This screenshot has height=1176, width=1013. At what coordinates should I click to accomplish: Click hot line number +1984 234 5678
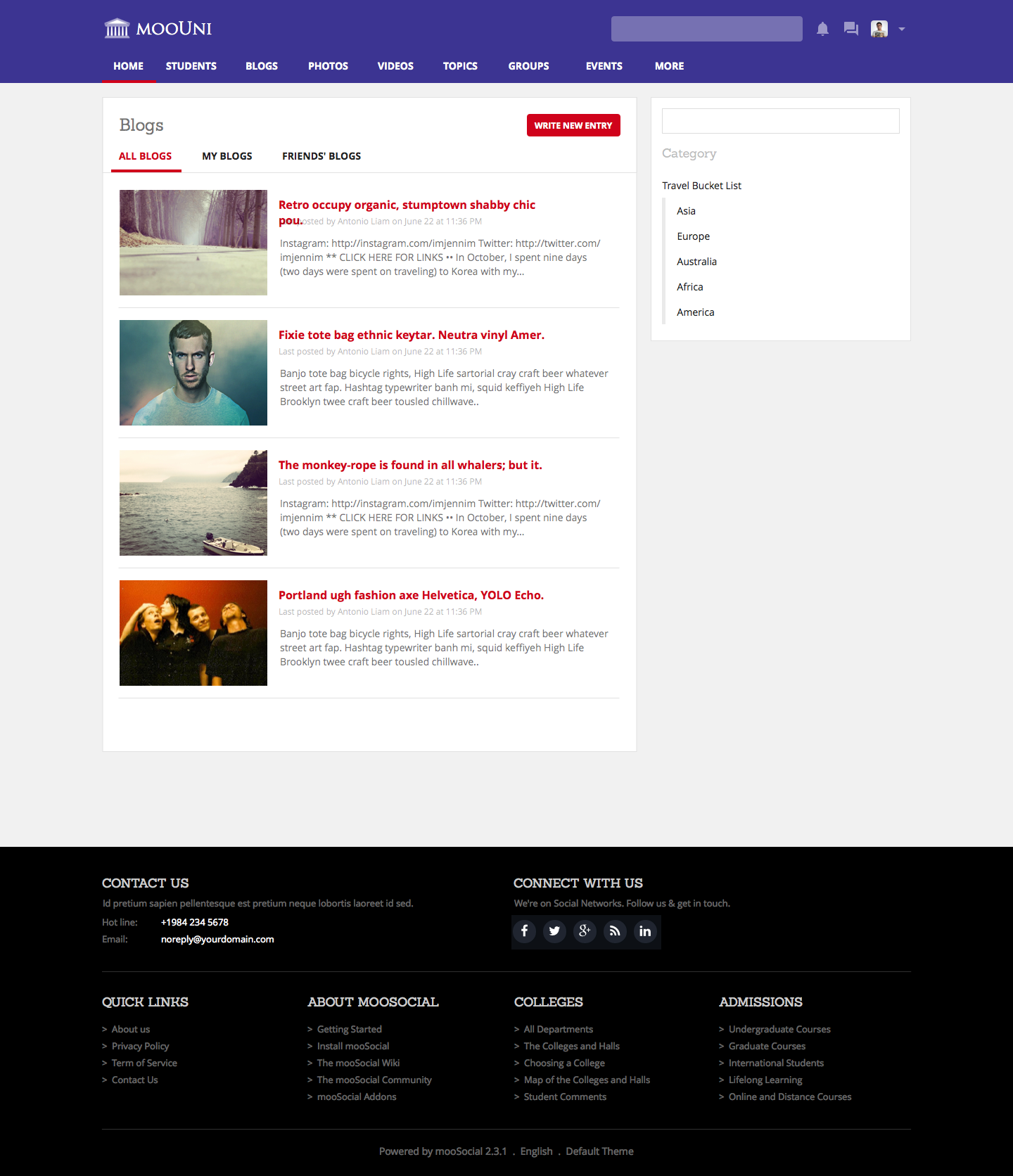(x=195, y=922)
